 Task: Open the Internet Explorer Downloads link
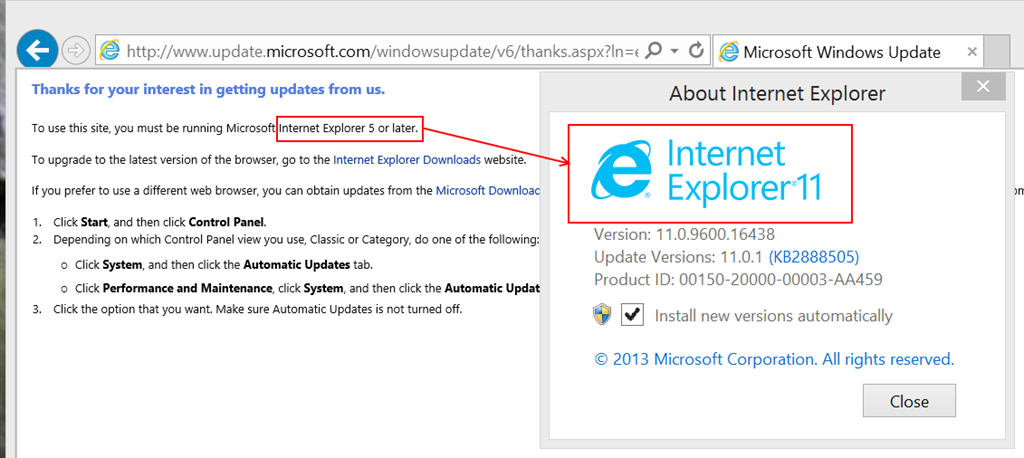tap(407, 159)
